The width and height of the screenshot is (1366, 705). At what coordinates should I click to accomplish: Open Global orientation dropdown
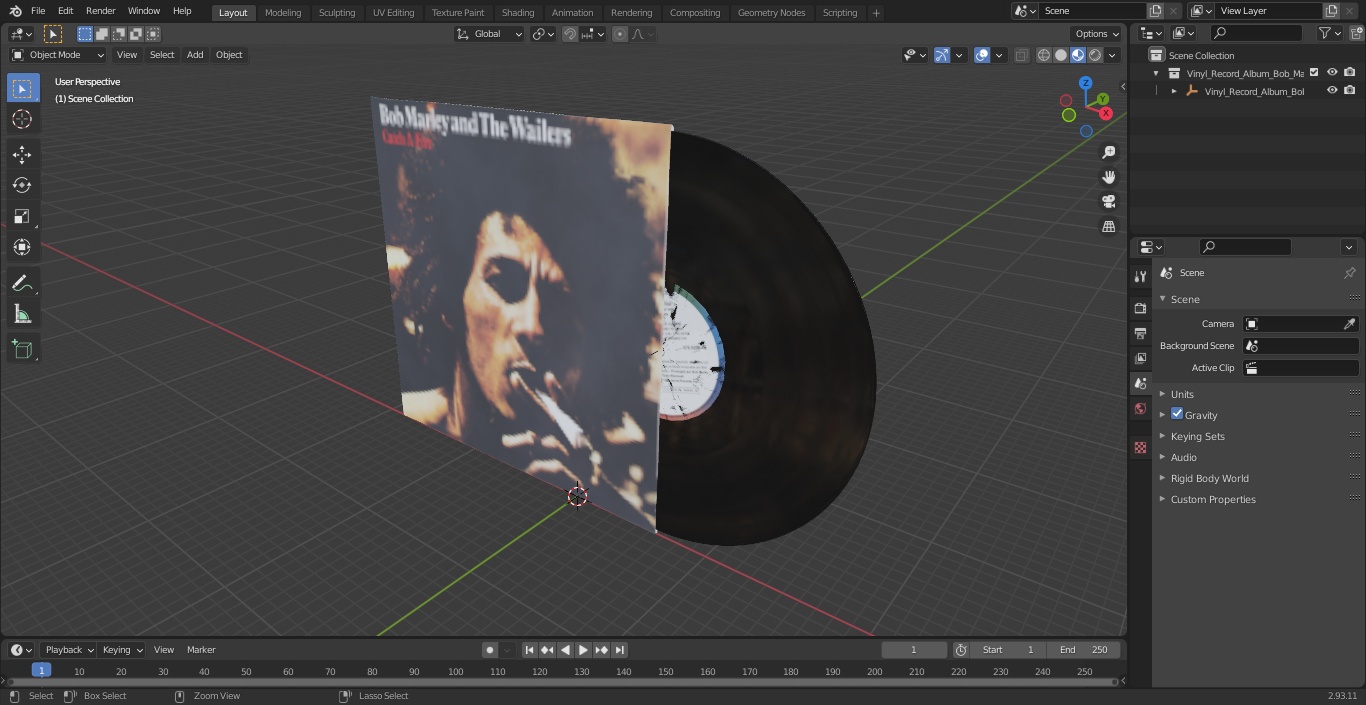489,34
